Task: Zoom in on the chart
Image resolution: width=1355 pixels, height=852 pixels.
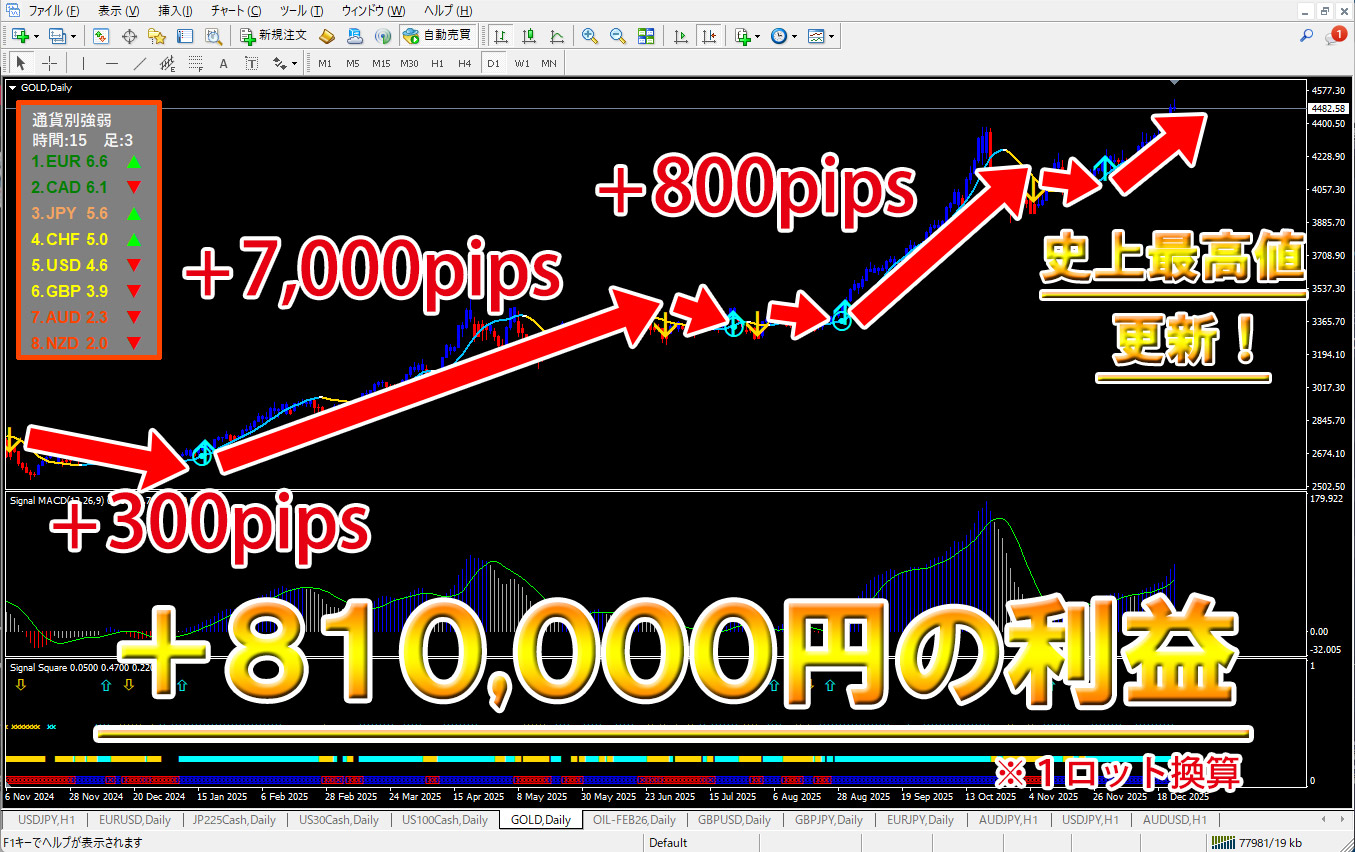Action: [x=590, y=36]
